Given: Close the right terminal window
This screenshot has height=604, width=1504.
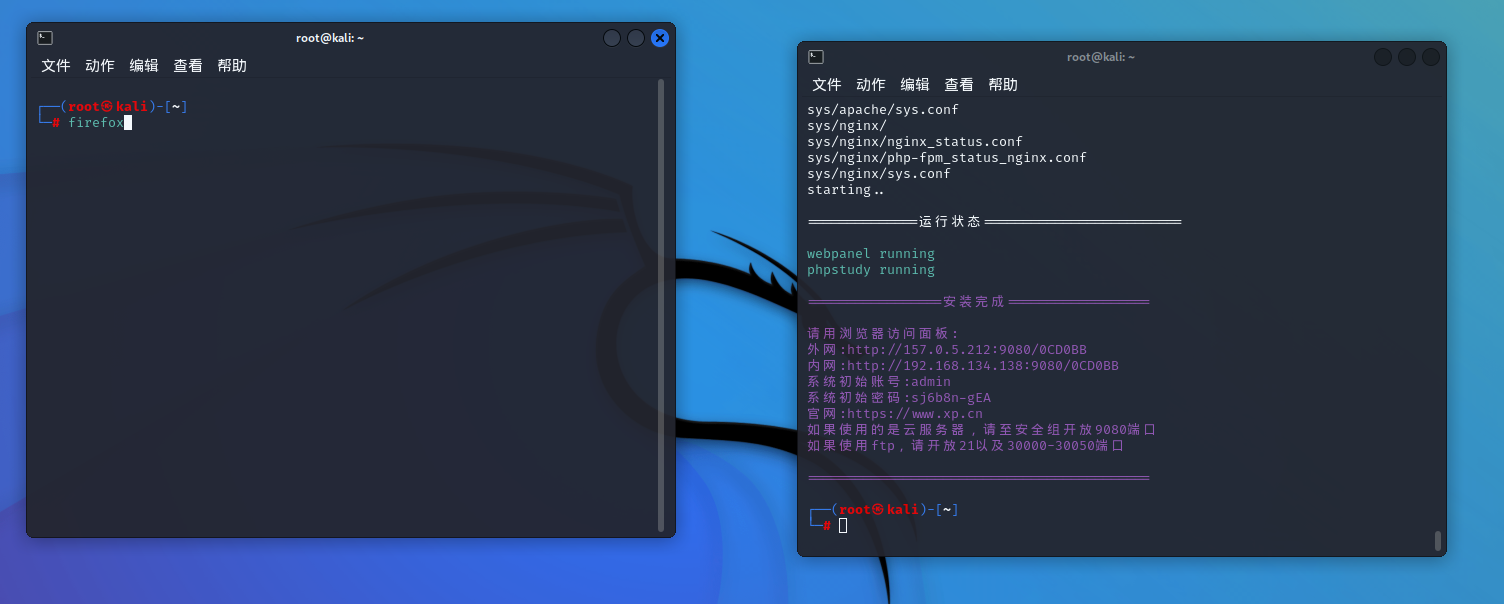Looking at the screenshot, I should click(x=1431, y=57).
